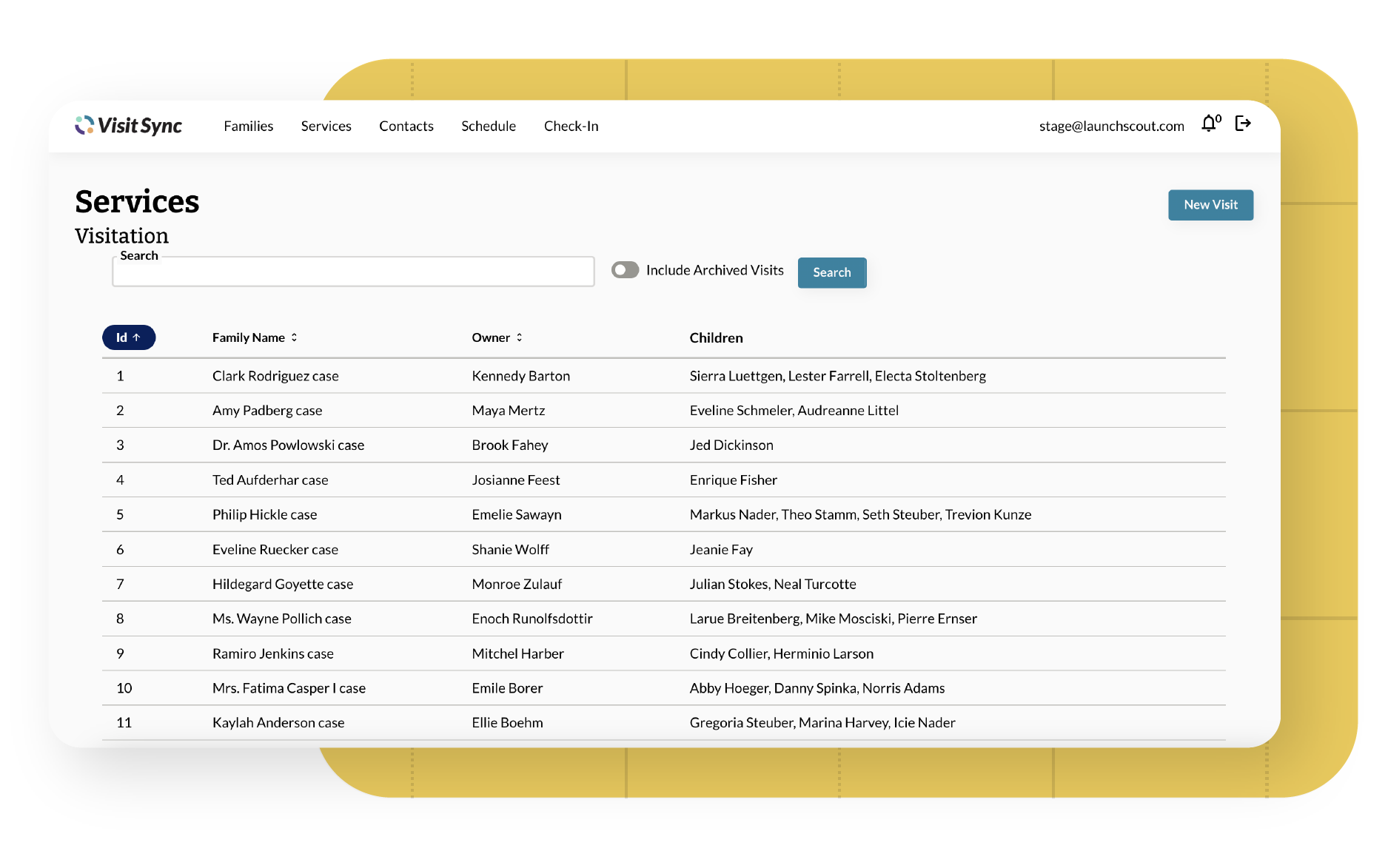Screen dimensions: 1388x868
Task: Sort by Family Name column
Action: click(254, 337)
